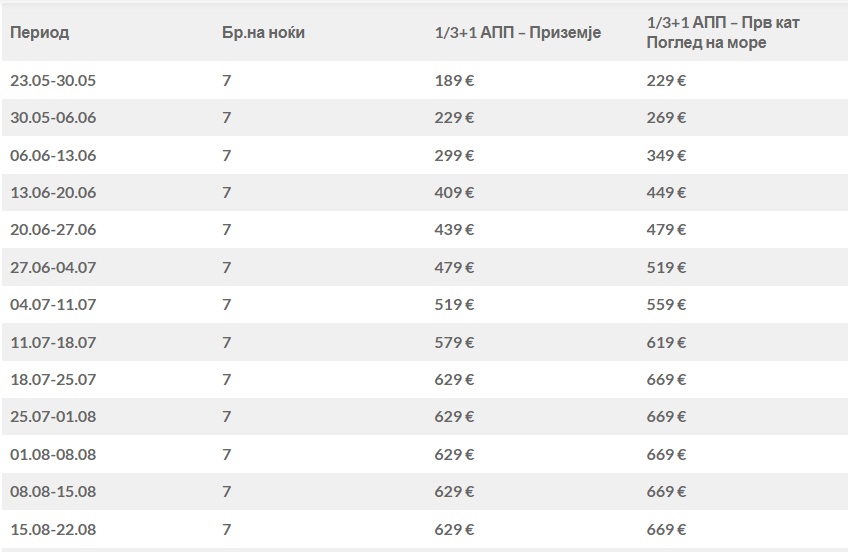Click the 409 € price cell

click(454, 192)
